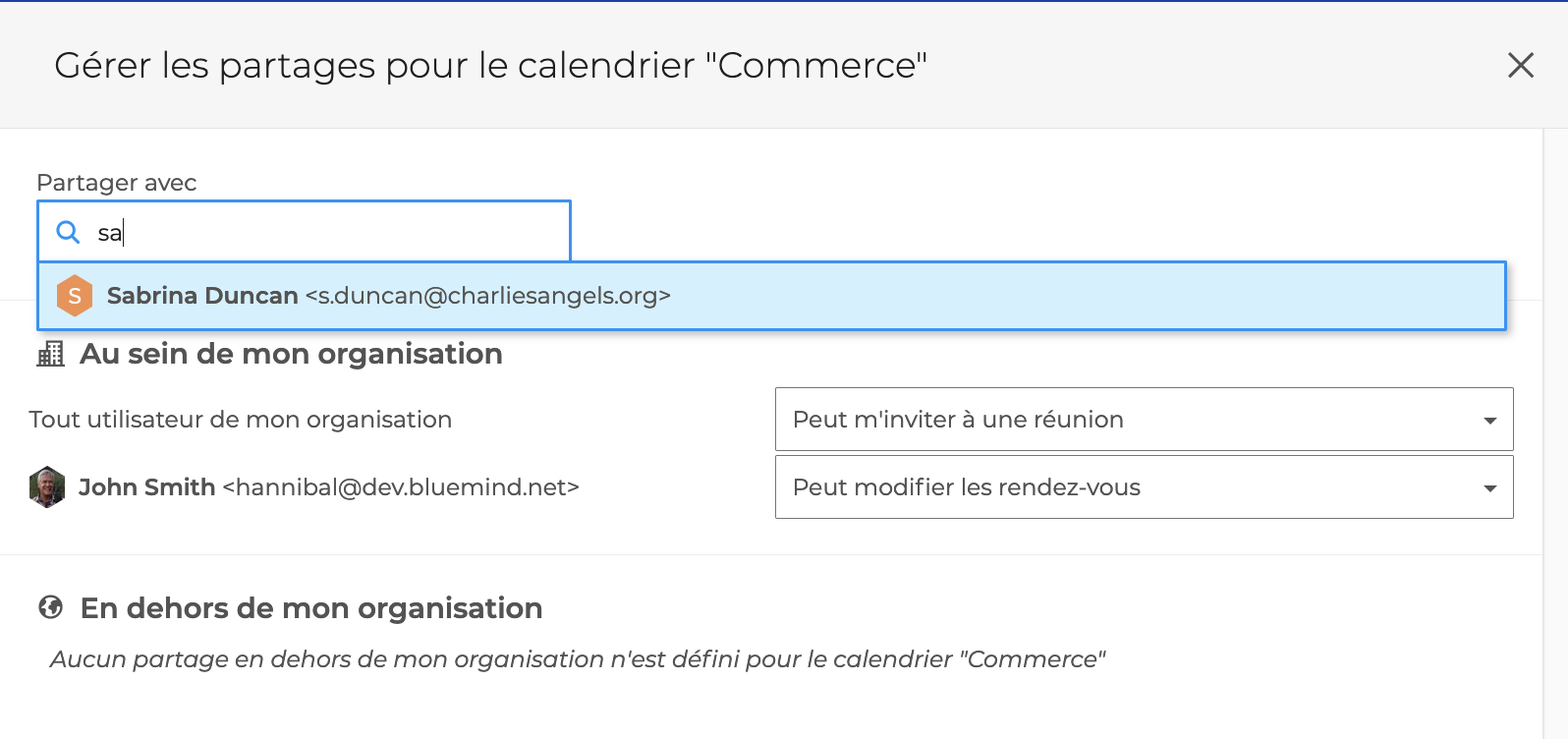The width and height of the screenshot is (1568, 739).
Task: Click John Smith's profile photo
Action: (x=47, y=487)
